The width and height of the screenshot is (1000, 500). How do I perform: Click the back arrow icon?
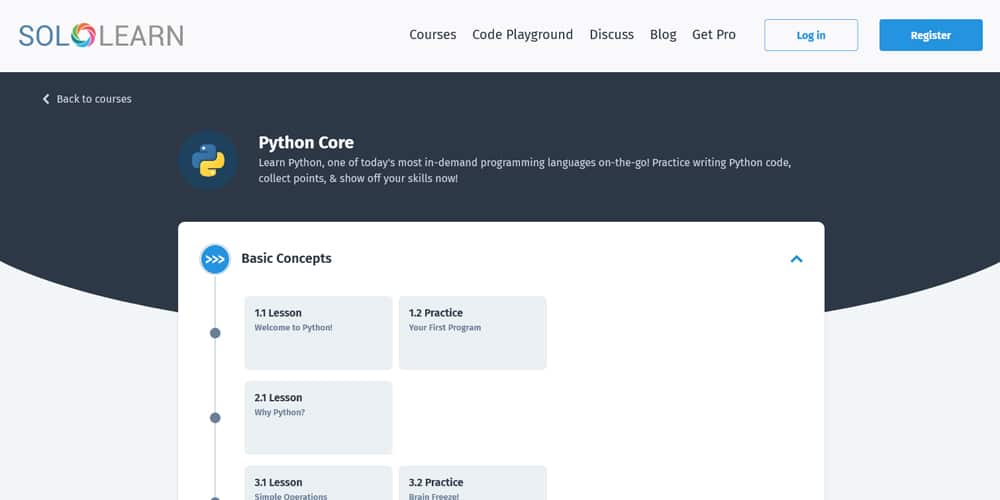[46, 99]
